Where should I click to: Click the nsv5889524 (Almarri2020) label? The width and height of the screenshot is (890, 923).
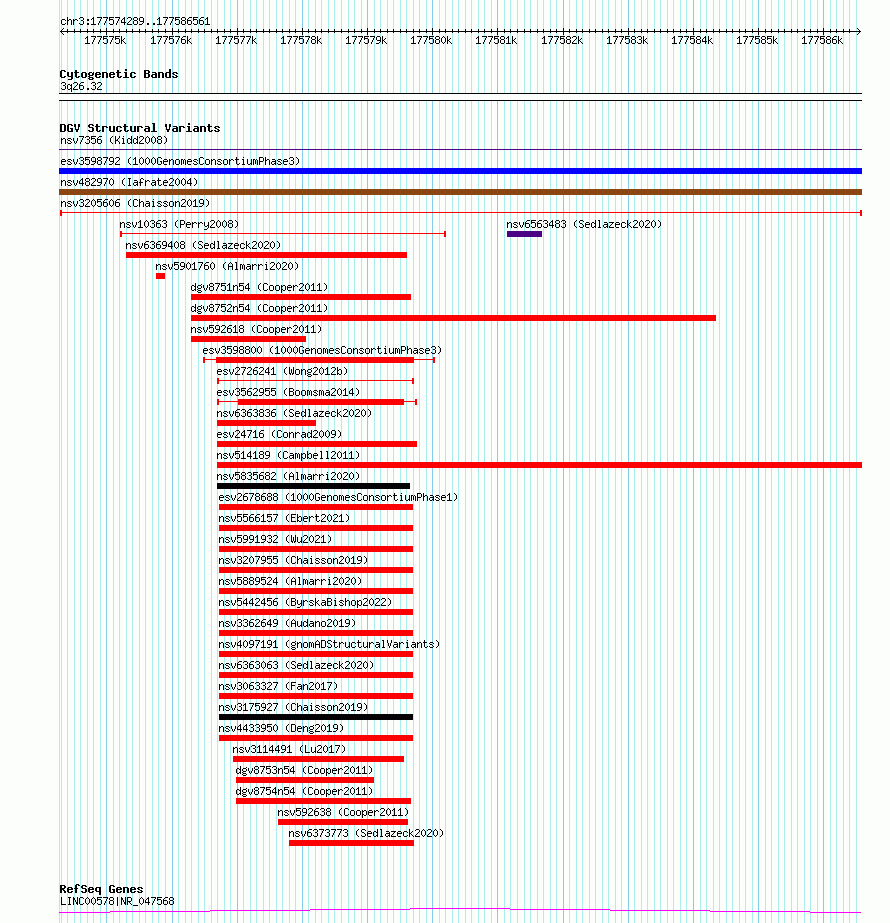(x=290, y=582)
